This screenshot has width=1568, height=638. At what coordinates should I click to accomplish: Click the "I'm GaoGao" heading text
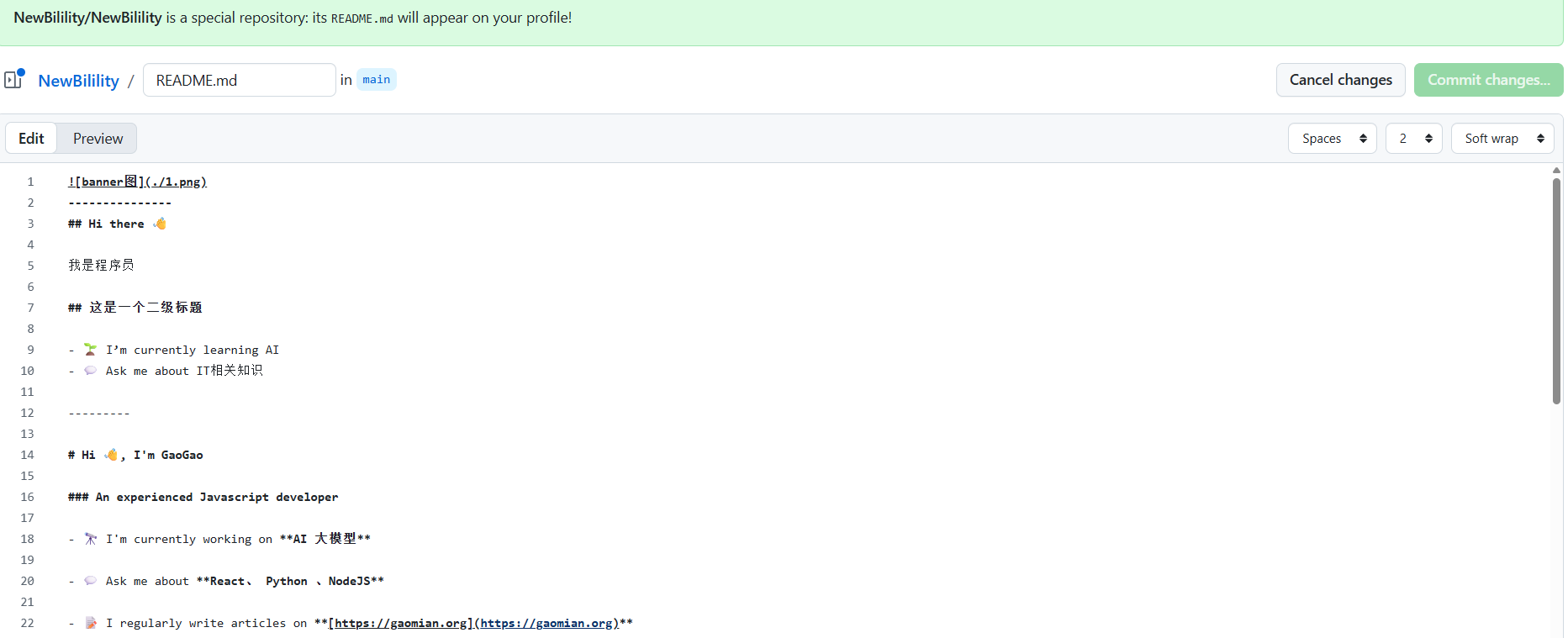168,455
